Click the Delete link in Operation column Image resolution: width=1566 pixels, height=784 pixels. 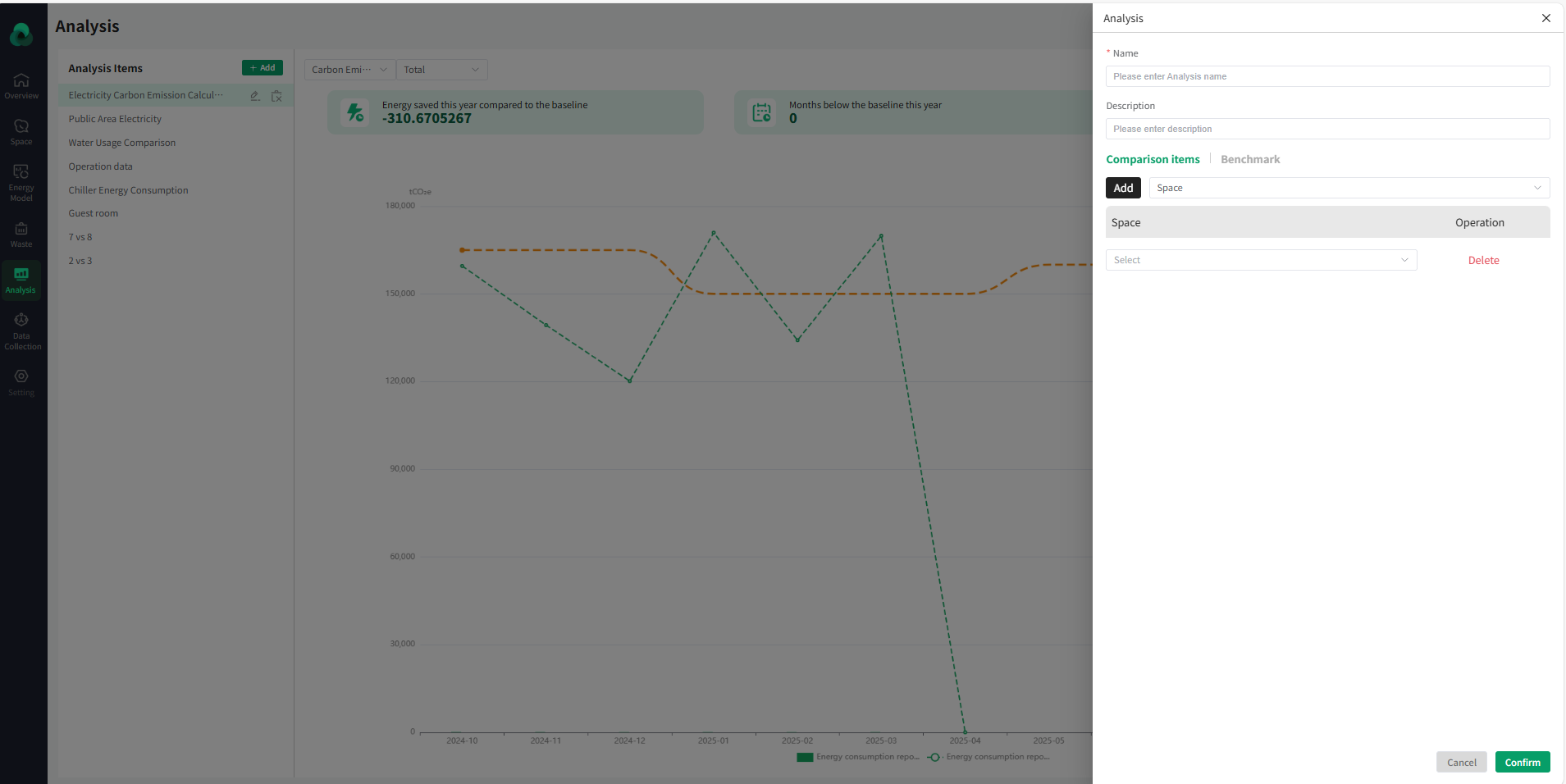(x=1483, y=260)
